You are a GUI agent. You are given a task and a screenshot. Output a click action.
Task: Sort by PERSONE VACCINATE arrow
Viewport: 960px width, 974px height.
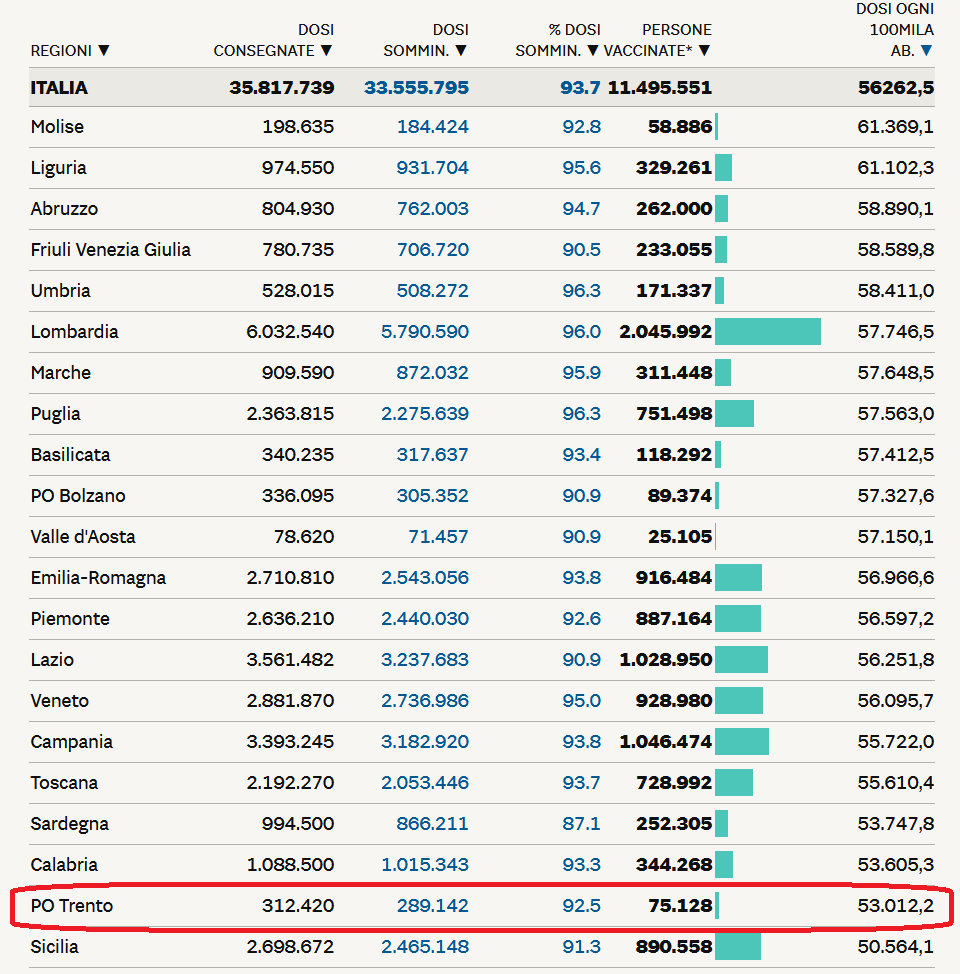point(704,50)
